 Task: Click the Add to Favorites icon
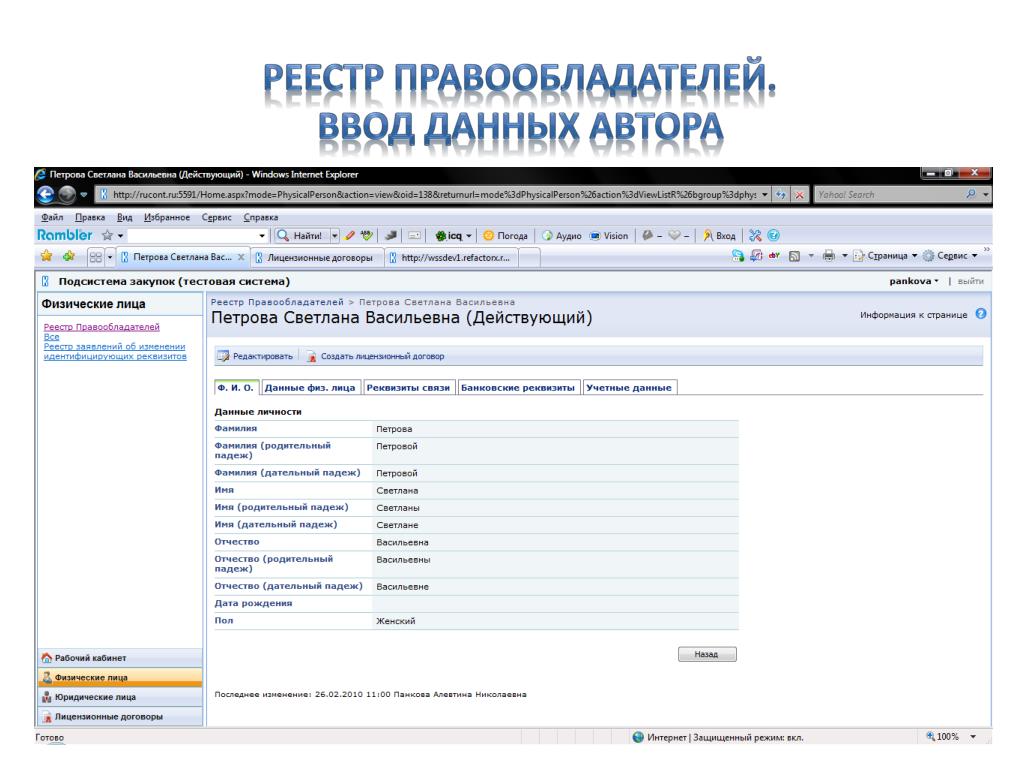pos(69,256)
